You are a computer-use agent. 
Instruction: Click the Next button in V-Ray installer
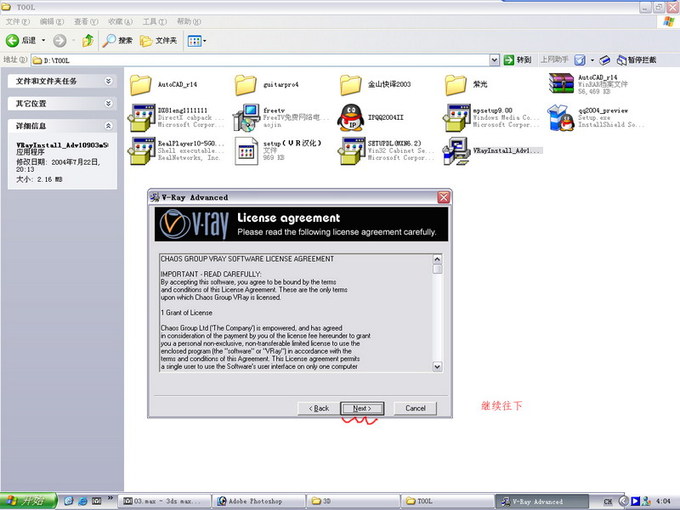click(362, 408)
